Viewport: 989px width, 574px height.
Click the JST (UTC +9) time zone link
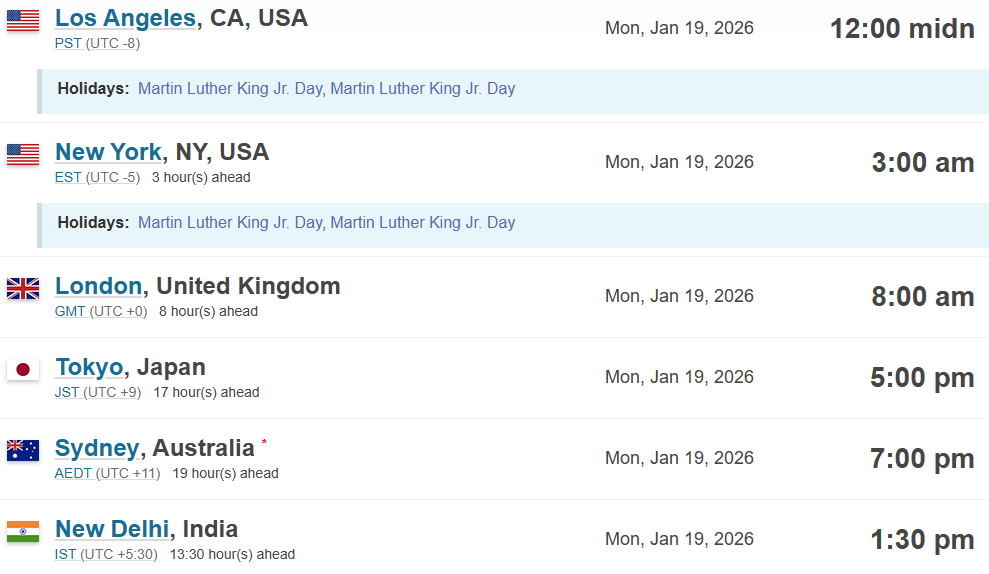point(97,392)
